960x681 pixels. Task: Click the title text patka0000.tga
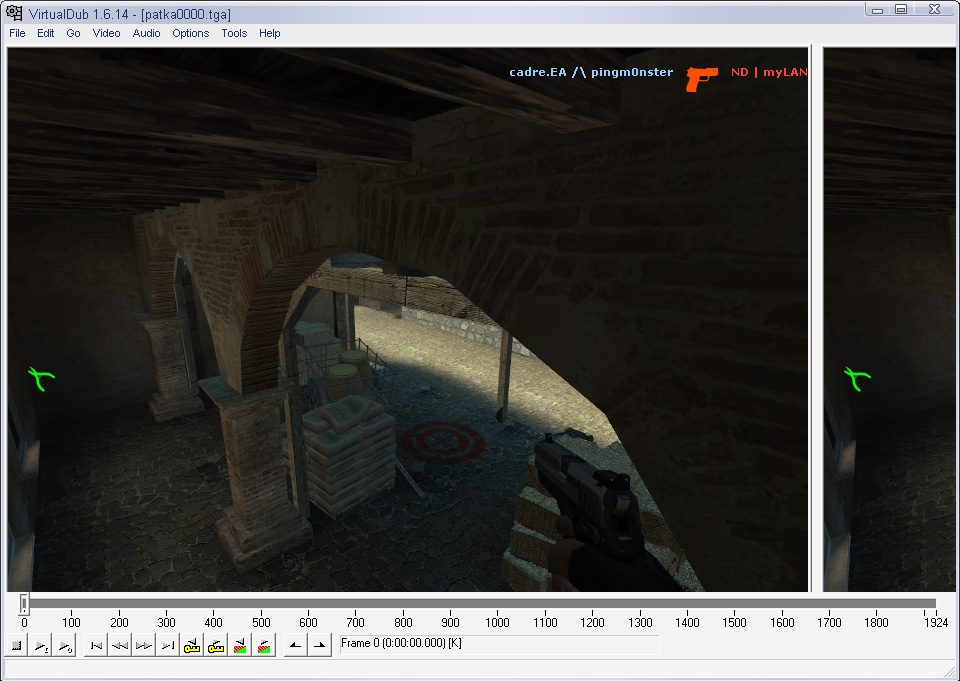click(186, 14)
